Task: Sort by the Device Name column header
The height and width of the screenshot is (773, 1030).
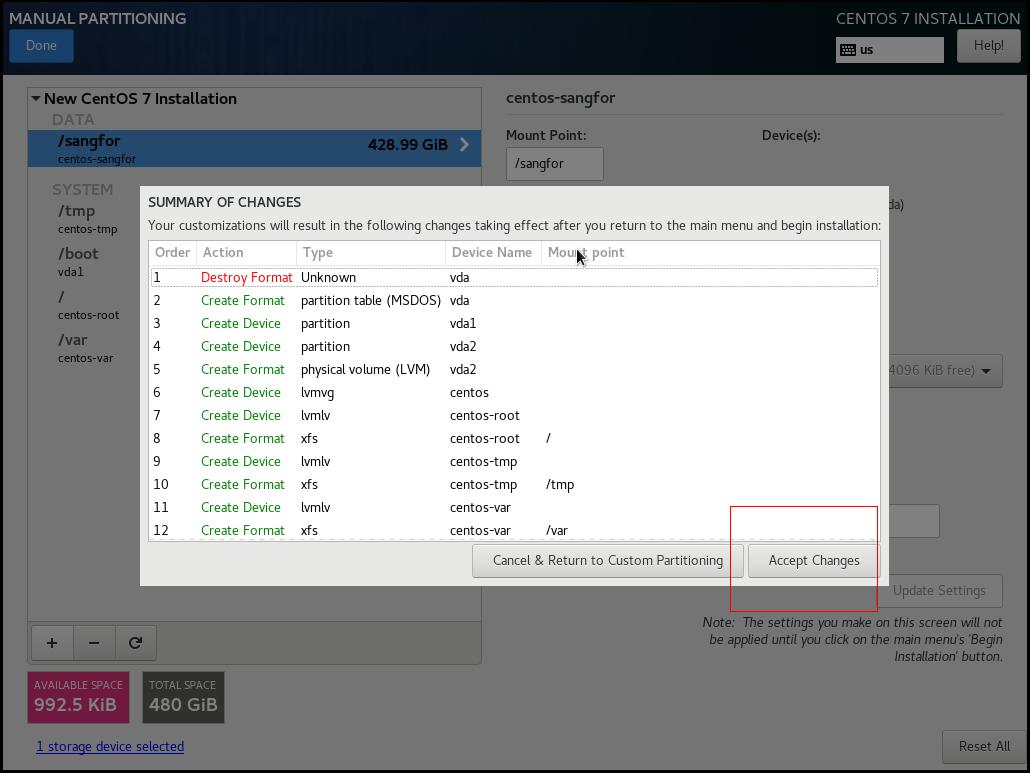Action: point(493,253)
